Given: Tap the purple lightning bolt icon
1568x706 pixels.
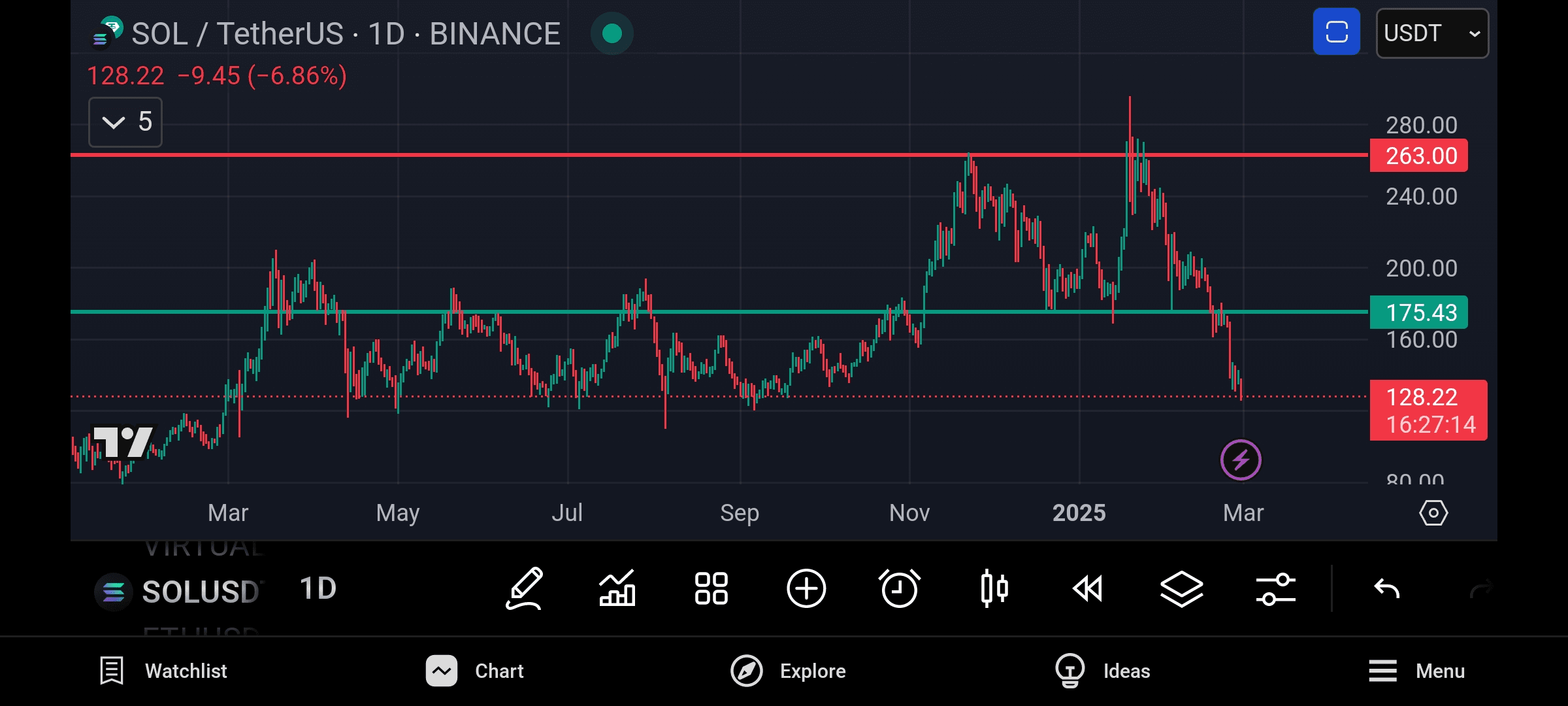Looking at the screenshot, I should point(1241,460).
